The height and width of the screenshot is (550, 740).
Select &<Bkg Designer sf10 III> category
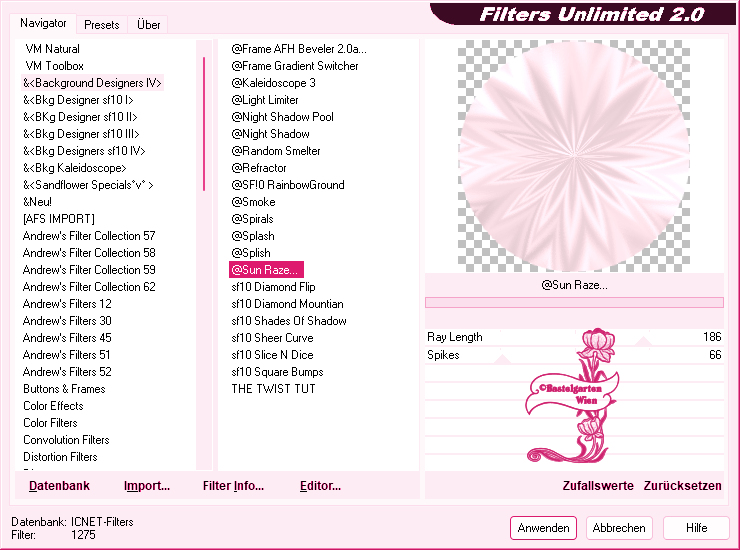(x=81, y=134)
